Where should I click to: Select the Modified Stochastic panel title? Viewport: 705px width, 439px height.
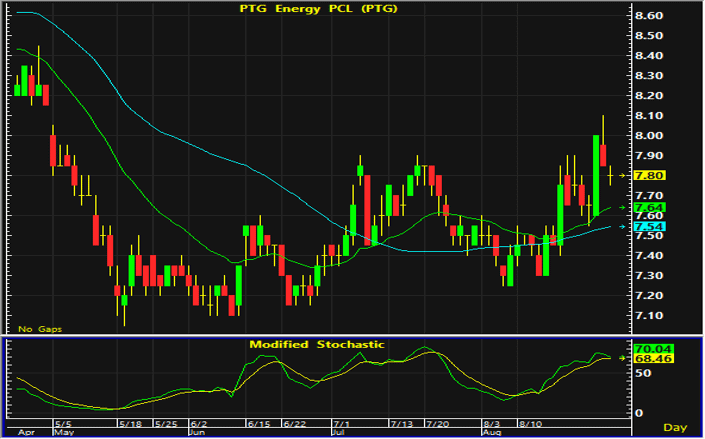point(317,345)
